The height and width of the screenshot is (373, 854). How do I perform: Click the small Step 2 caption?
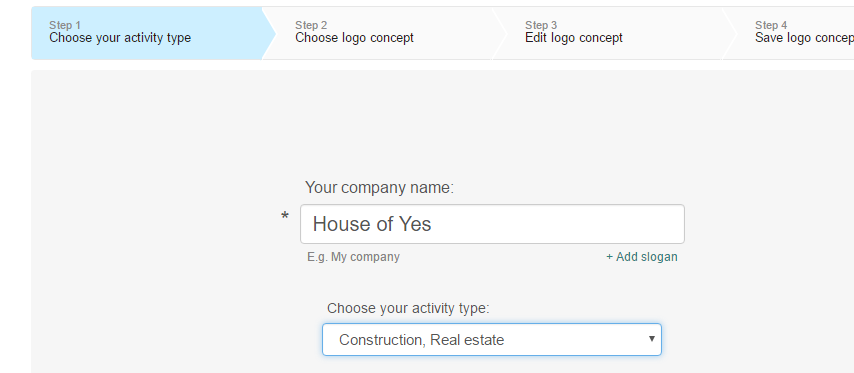(311, 25)
